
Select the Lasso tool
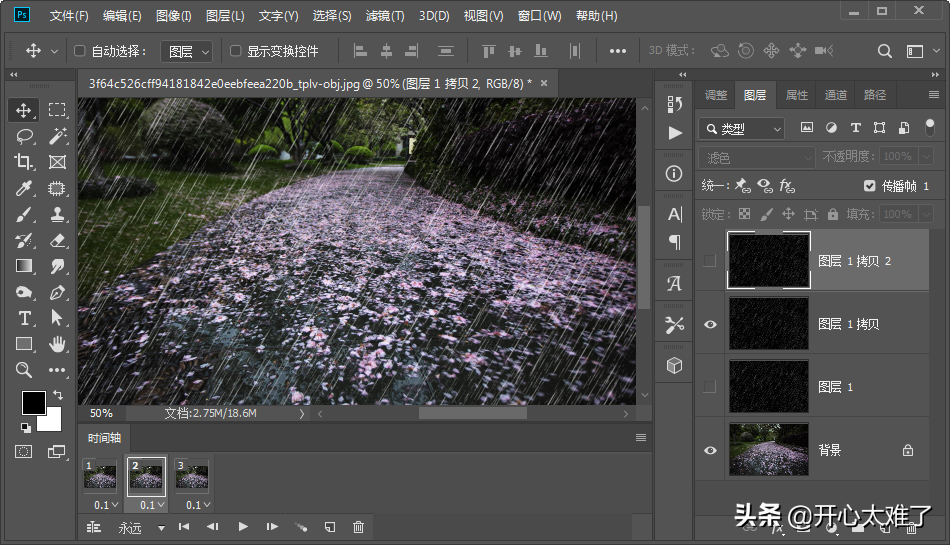point(25,136)
